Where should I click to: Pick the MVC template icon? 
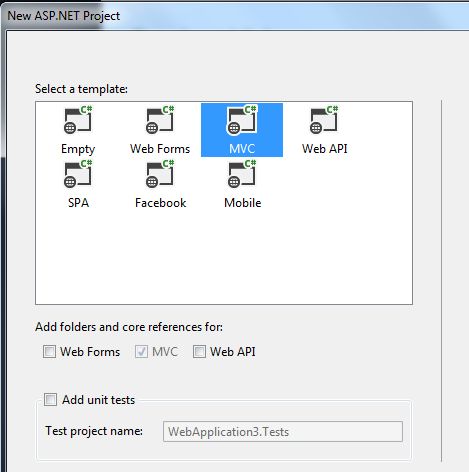point(242,120)
